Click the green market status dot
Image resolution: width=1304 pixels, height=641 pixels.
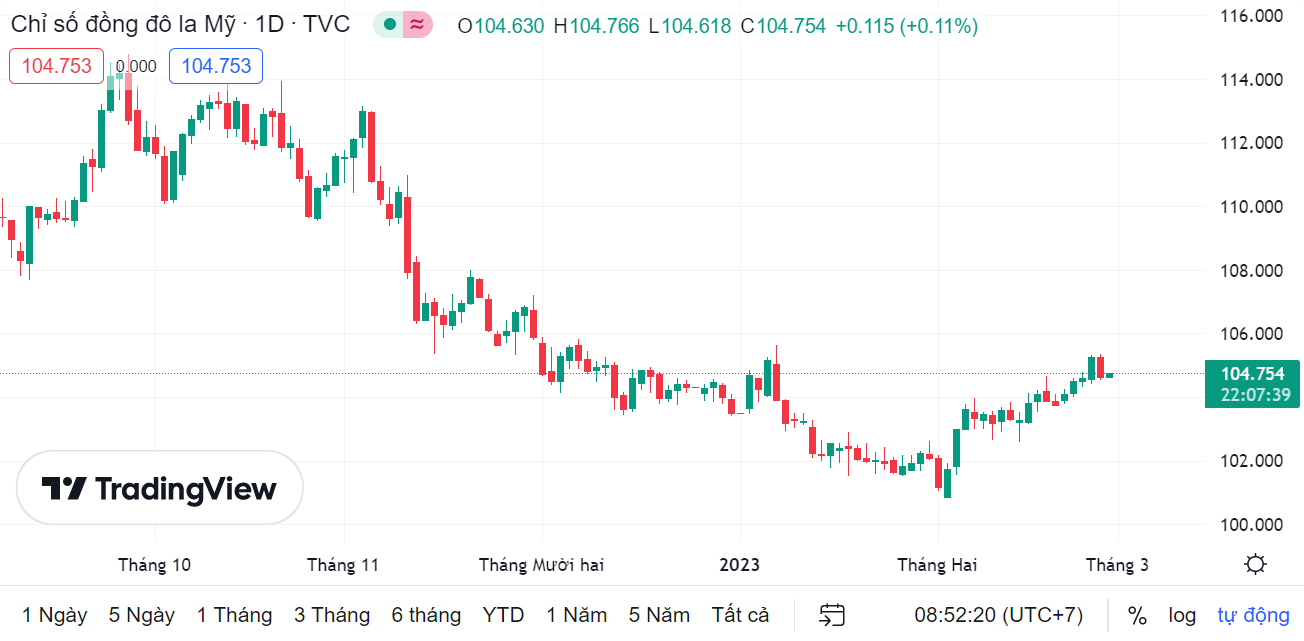pos(389,25)
